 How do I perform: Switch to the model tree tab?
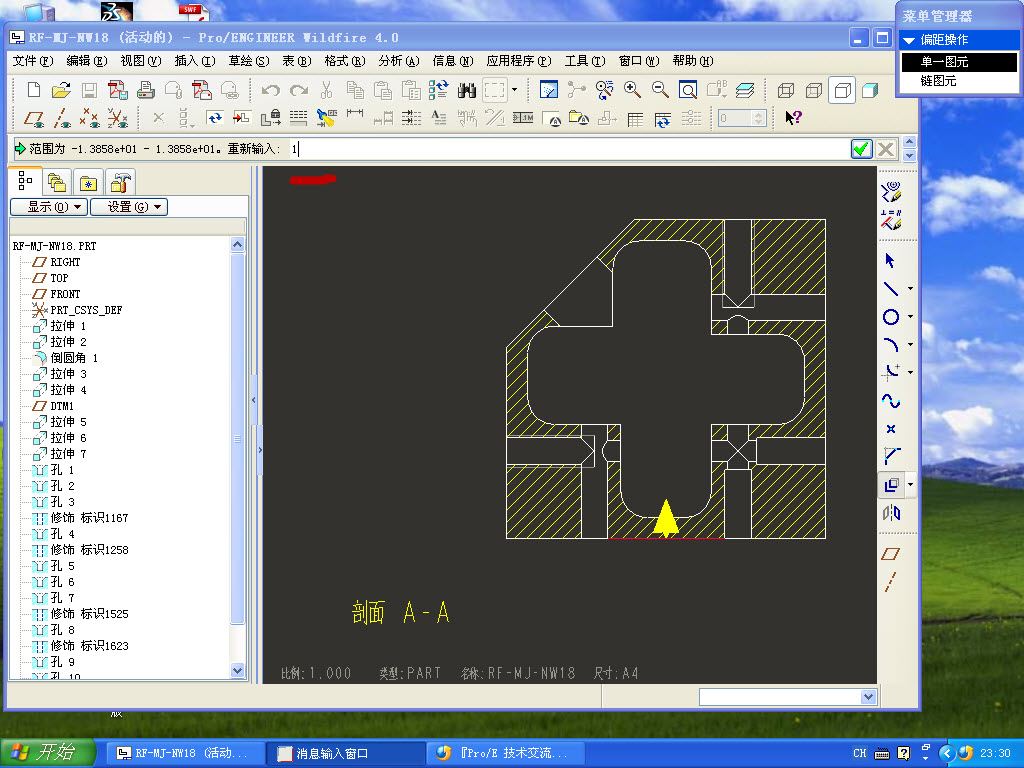[25, 181]
